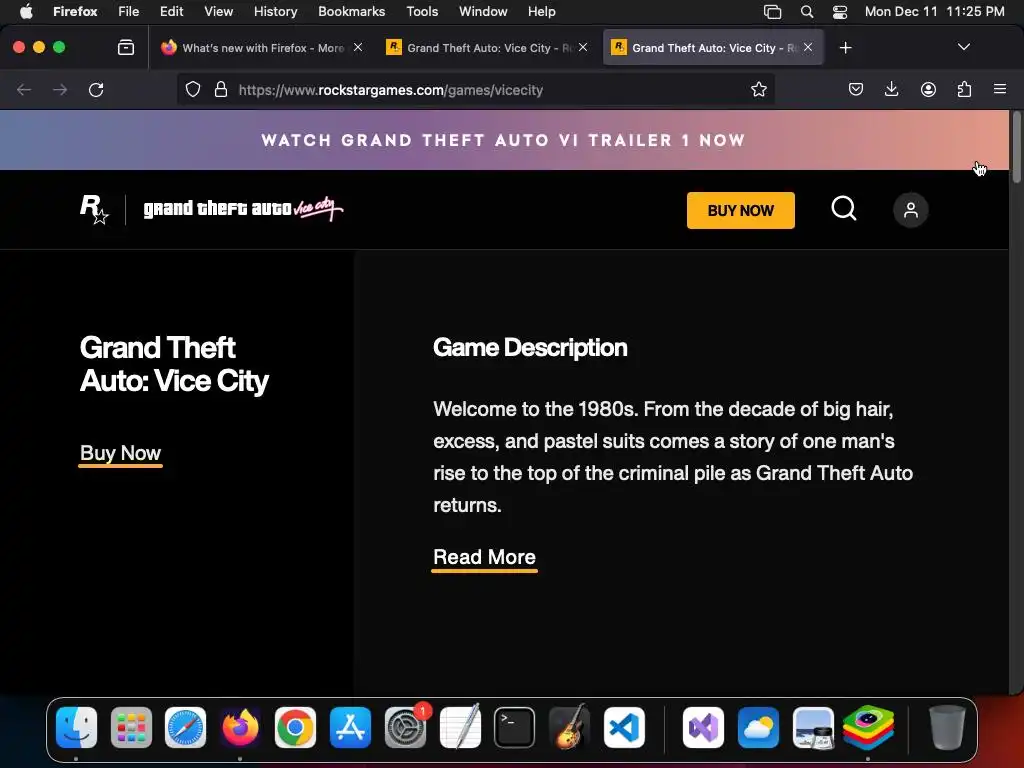Follow the Read More link
Viewport: 1024px width, 768px height.
485,557
